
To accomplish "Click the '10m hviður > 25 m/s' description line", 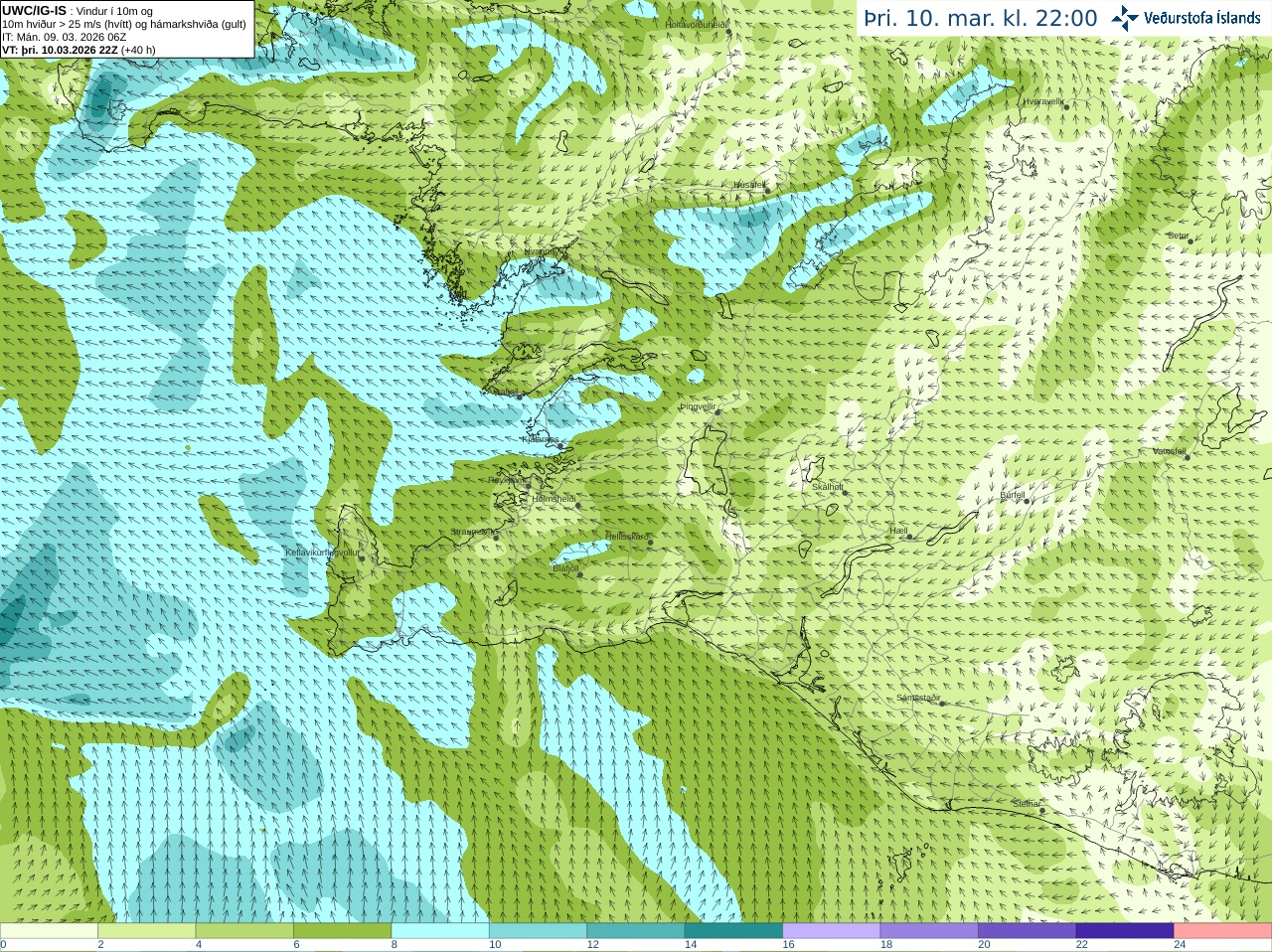I will [x=124, y=24].
